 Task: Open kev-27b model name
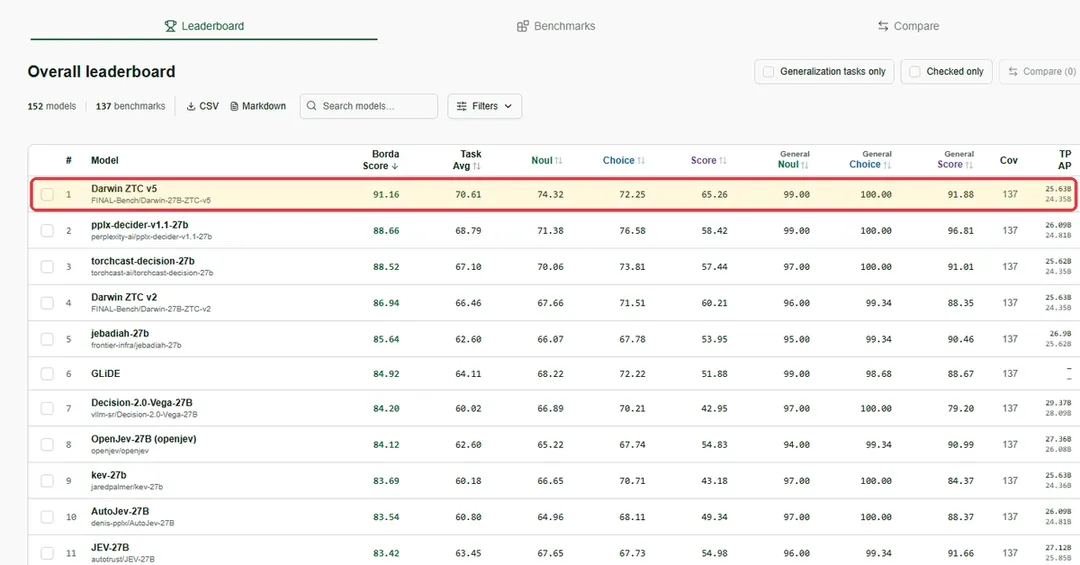point(109,475)
